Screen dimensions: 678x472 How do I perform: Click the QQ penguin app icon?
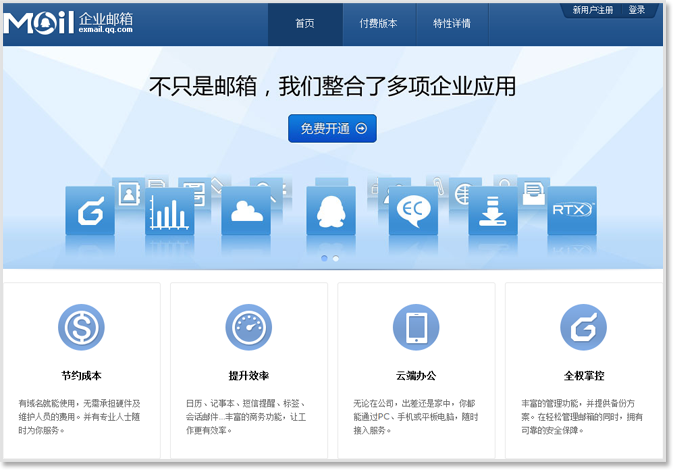point(331,211)
